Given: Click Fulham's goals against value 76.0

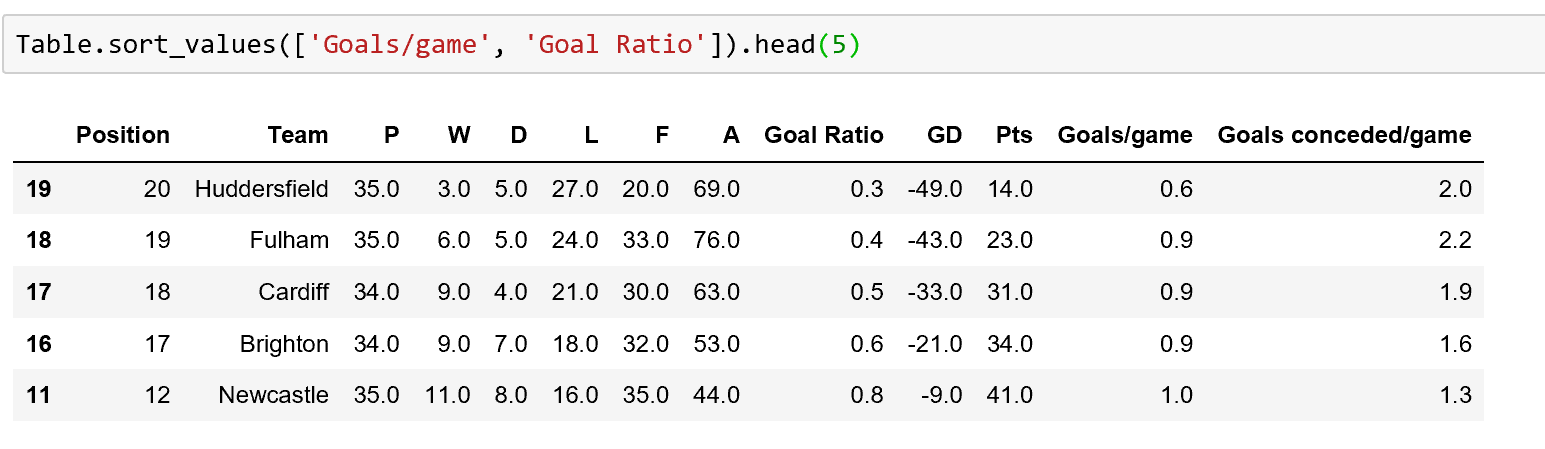Looking at the screenshot, I should (716, 240).
